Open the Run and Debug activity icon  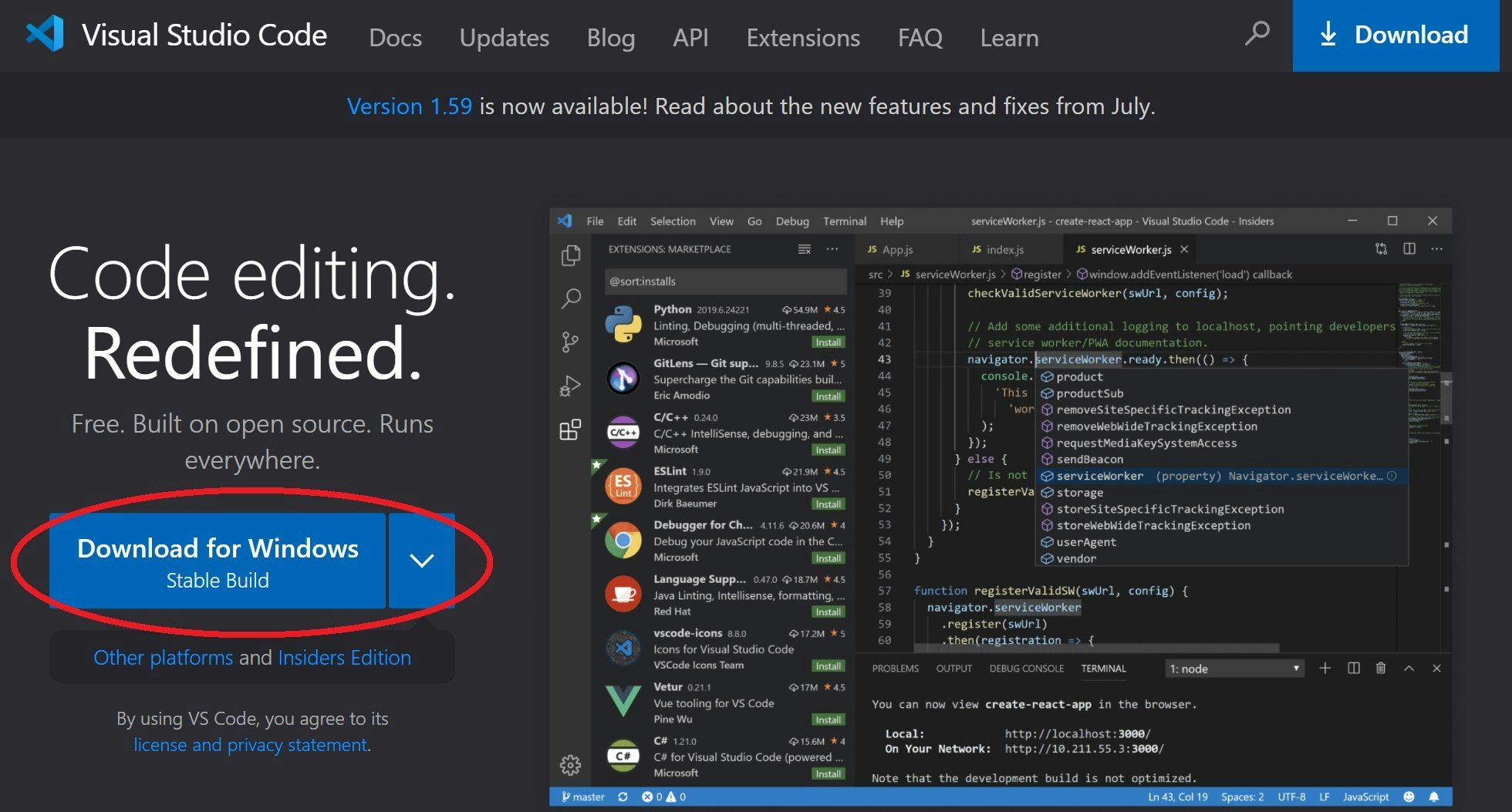coord(571,386)
